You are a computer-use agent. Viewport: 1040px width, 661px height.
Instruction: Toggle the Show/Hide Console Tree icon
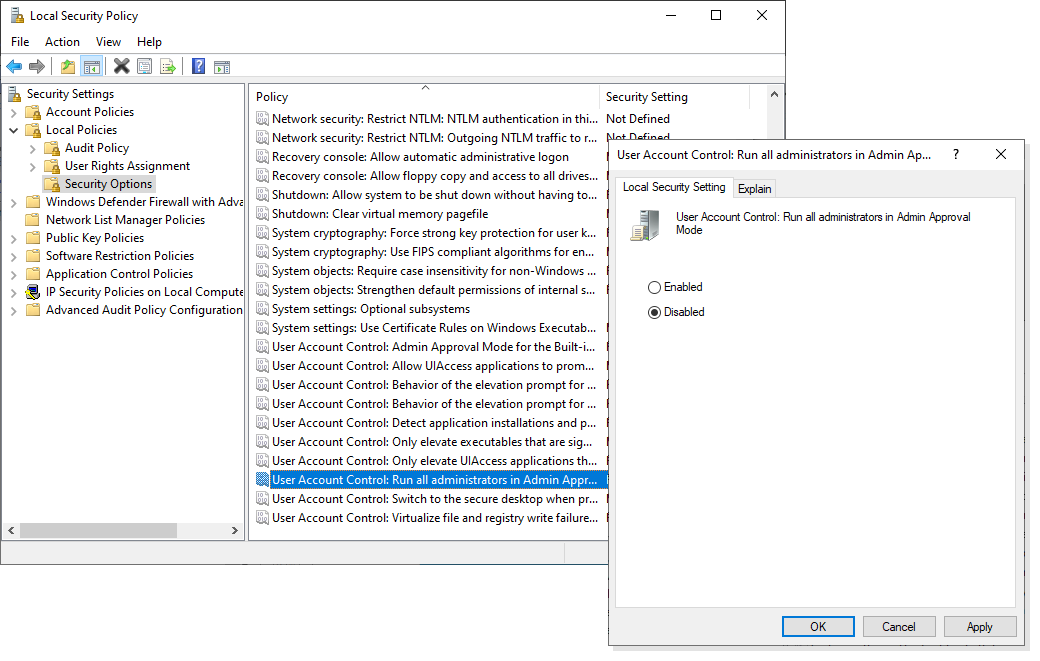click(92, 66)
